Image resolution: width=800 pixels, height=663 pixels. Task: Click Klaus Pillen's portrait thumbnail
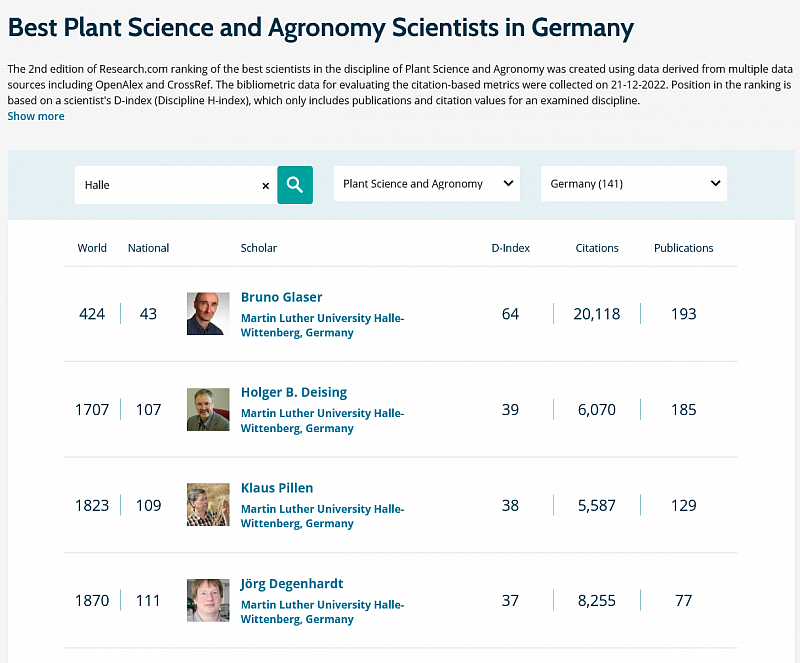tap(208, 505)
